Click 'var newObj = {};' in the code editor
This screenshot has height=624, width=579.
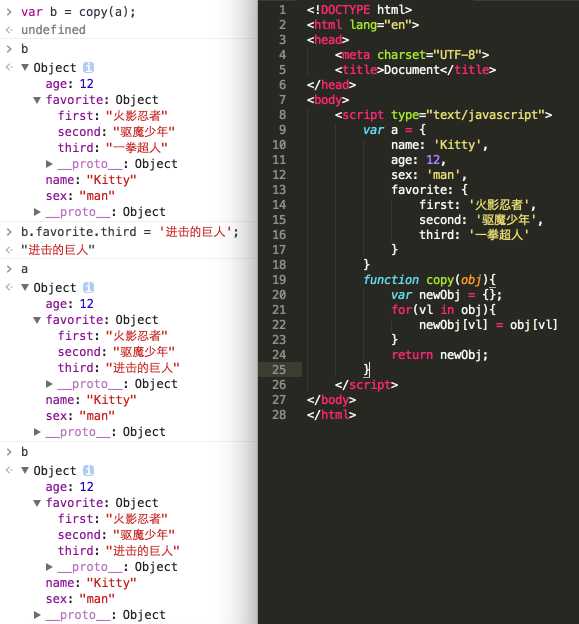coord(446,295)
